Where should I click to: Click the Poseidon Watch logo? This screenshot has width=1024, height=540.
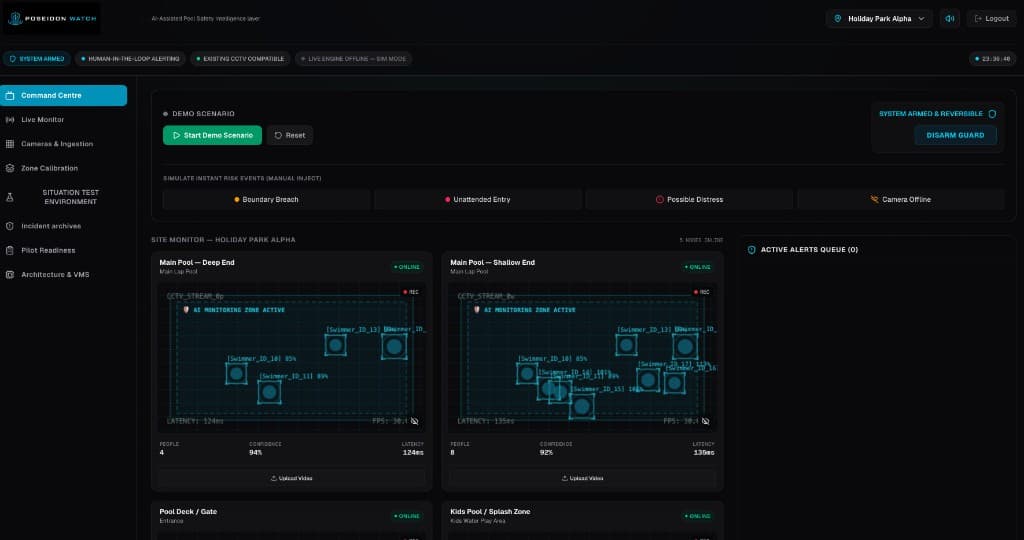52,18
